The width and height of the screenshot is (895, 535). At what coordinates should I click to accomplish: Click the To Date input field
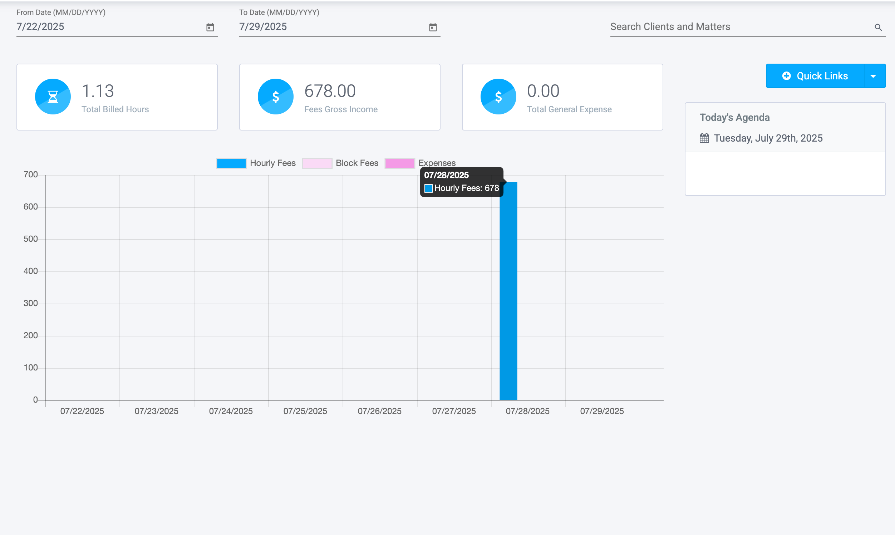pos(330,27)
